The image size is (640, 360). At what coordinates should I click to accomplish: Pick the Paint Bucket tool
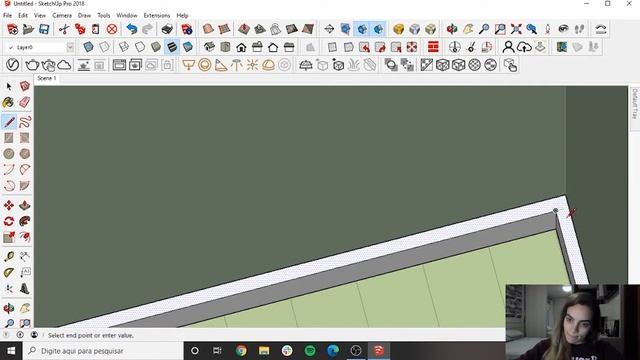[8, 102]
